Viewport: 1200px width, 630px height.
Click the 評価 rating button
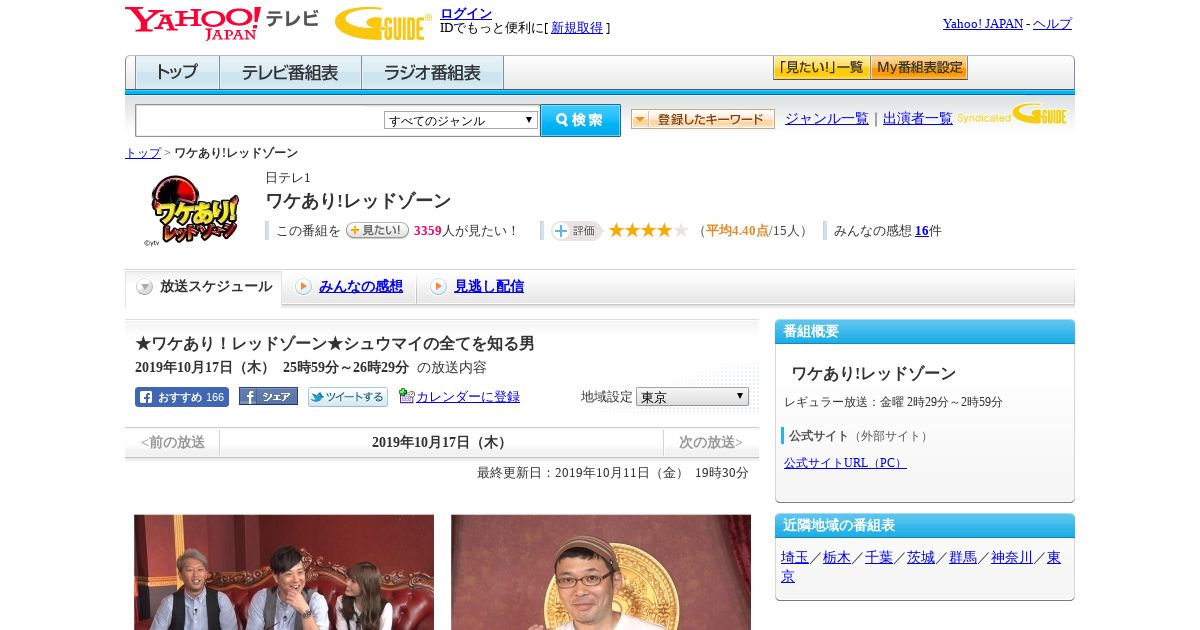tap(576, 231)
